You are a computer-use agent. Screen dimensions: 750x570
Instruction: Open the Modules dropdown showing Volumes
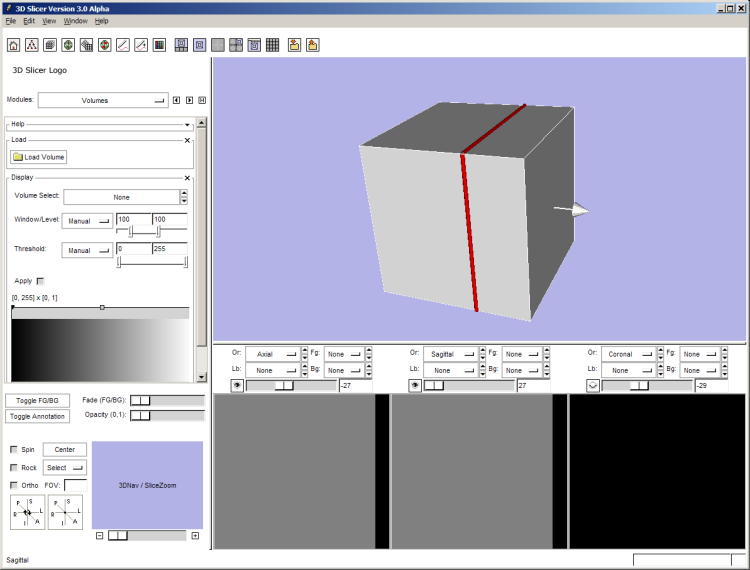pos(103,100)
